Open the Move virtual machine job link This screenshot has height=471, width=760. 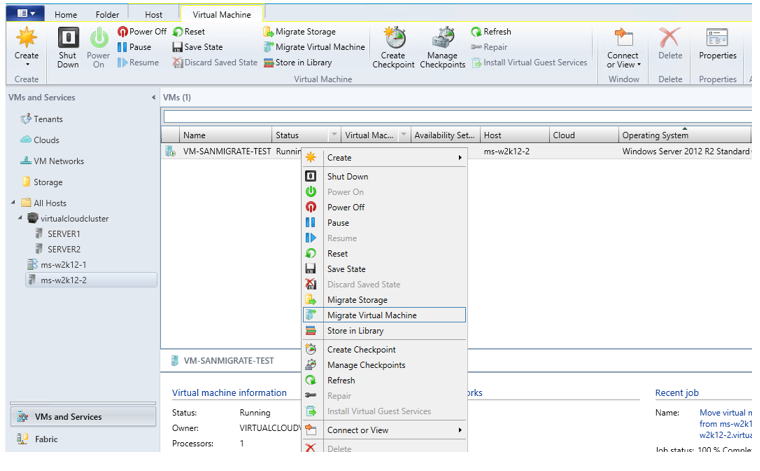(725, 424)
